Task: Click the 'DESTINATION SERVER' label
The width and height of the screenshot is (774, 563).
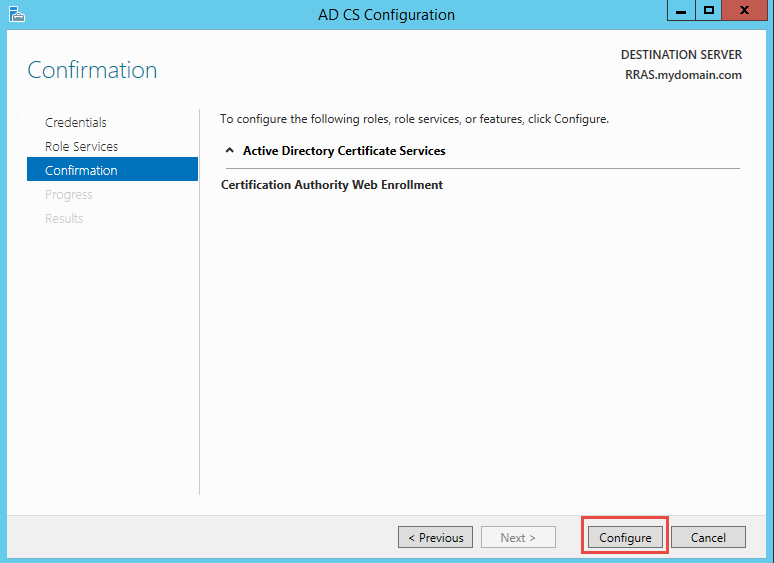Action: click(681, 54)
